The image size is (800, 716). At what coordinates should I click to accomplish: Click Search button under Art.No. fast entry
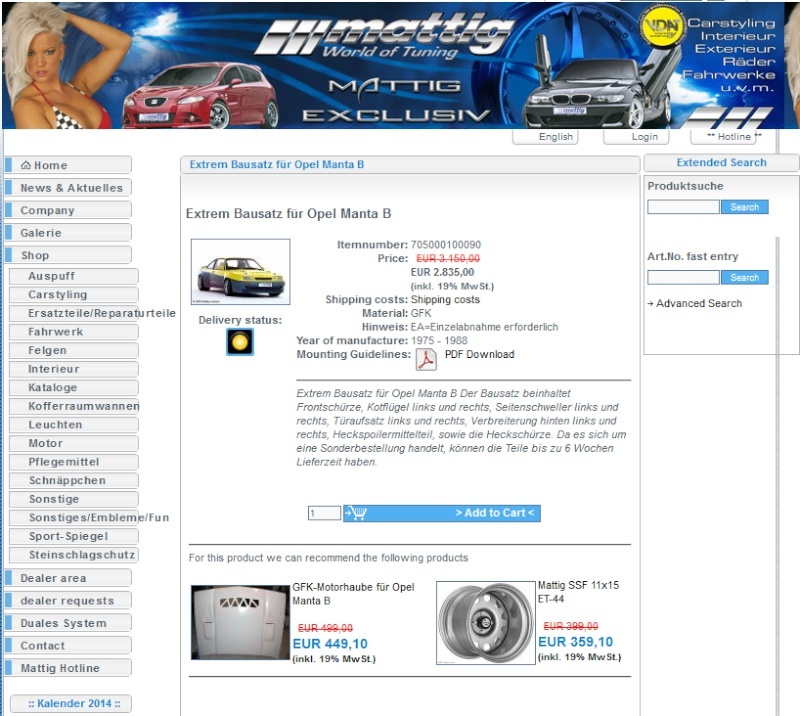[x=744, y=277]
